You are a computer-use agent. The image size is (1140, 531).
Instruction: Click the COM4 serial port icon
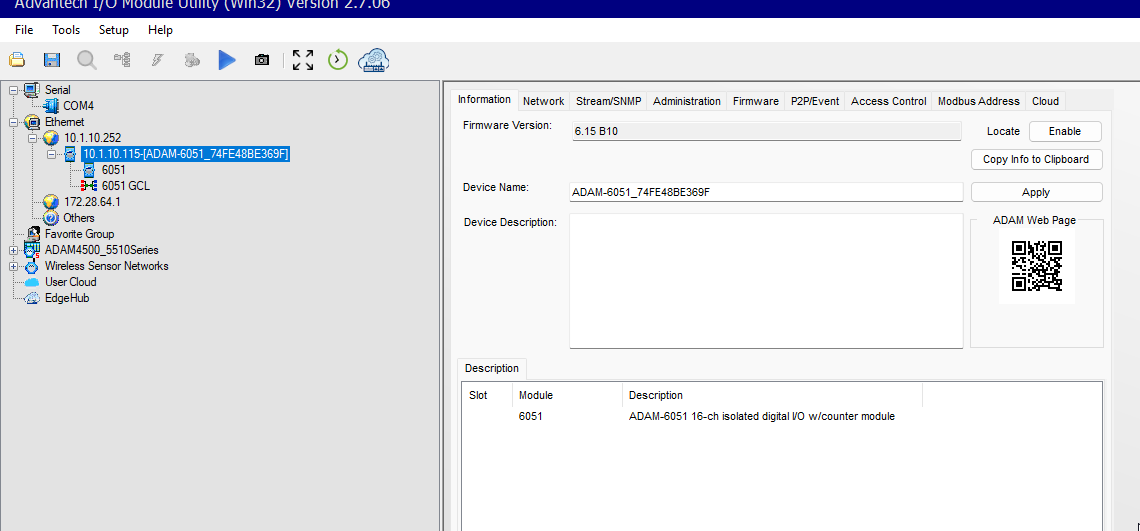click(51, 106)
